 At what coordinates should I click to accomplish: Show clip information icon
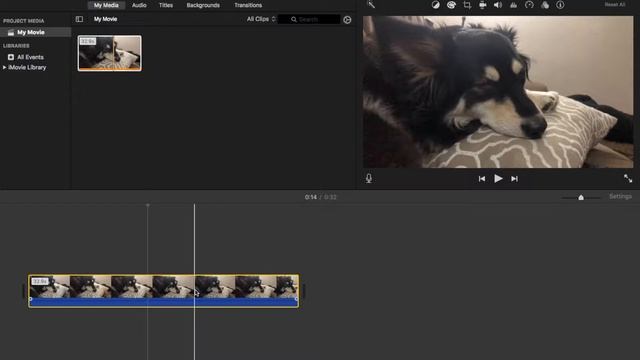560,5
